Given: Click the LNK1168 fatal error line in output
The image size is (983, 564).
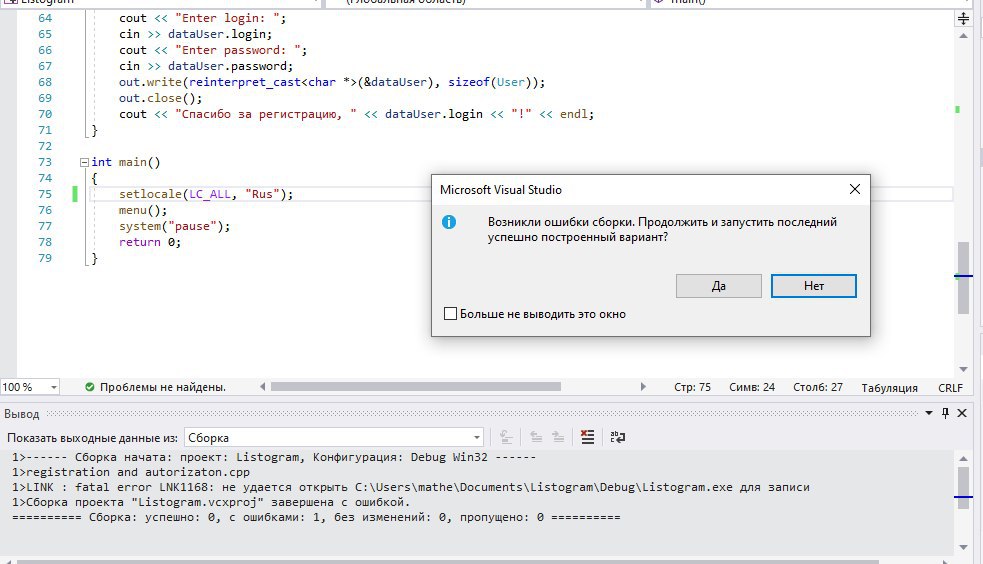Looking at the screenshot, I should (411, 487).
